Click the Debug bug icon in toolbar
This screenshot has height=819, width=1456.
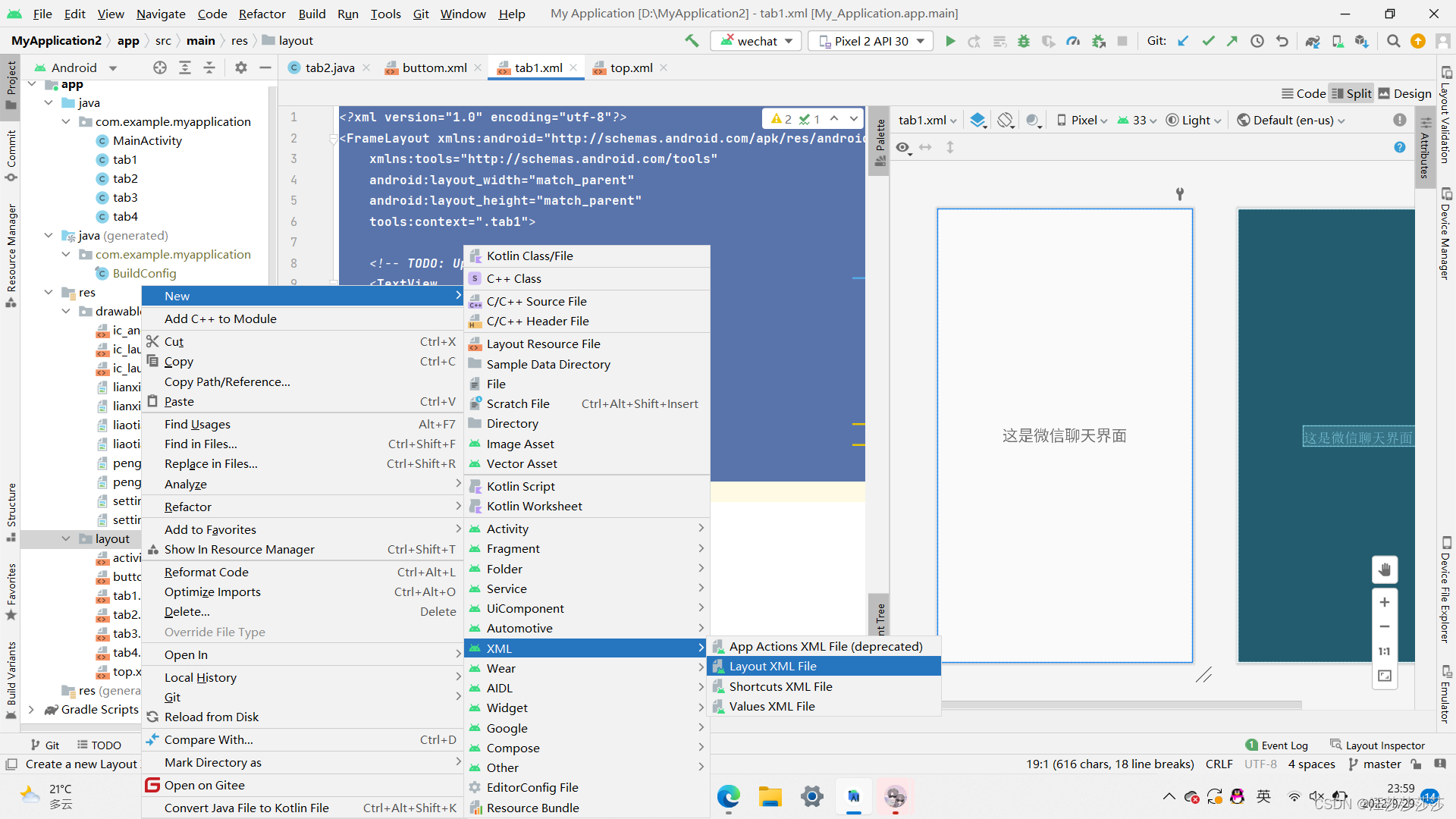pyautogui.click(x=1024, y=41)
